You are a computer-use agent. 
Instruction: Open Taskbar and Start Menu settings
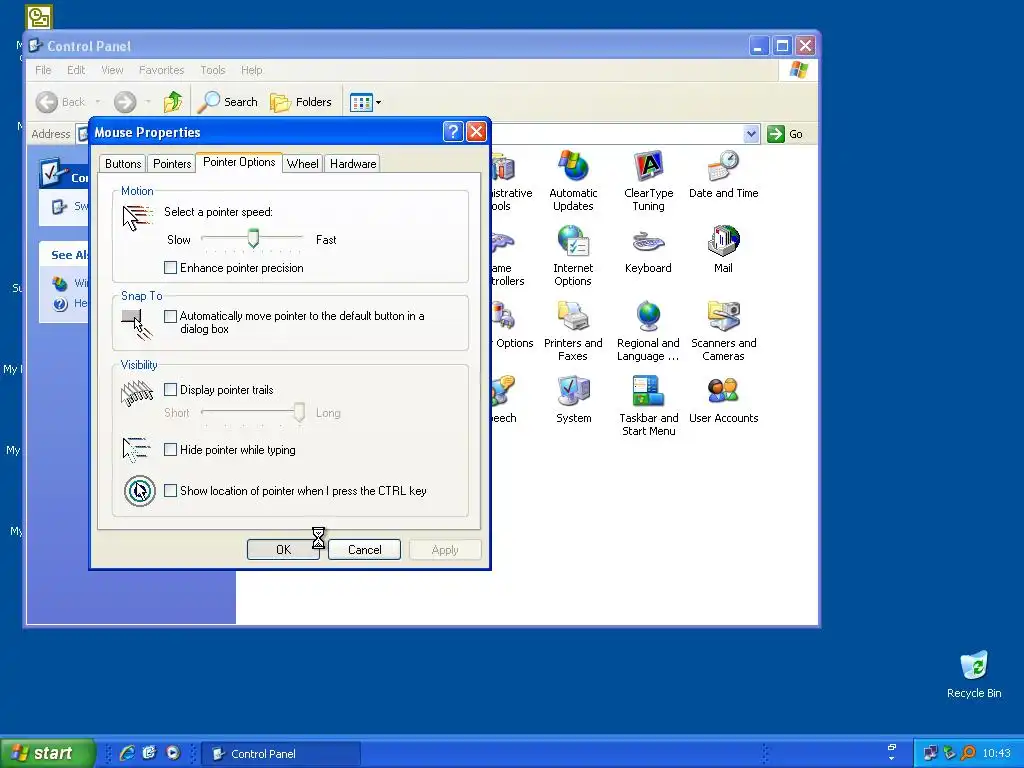pos(648,406)
